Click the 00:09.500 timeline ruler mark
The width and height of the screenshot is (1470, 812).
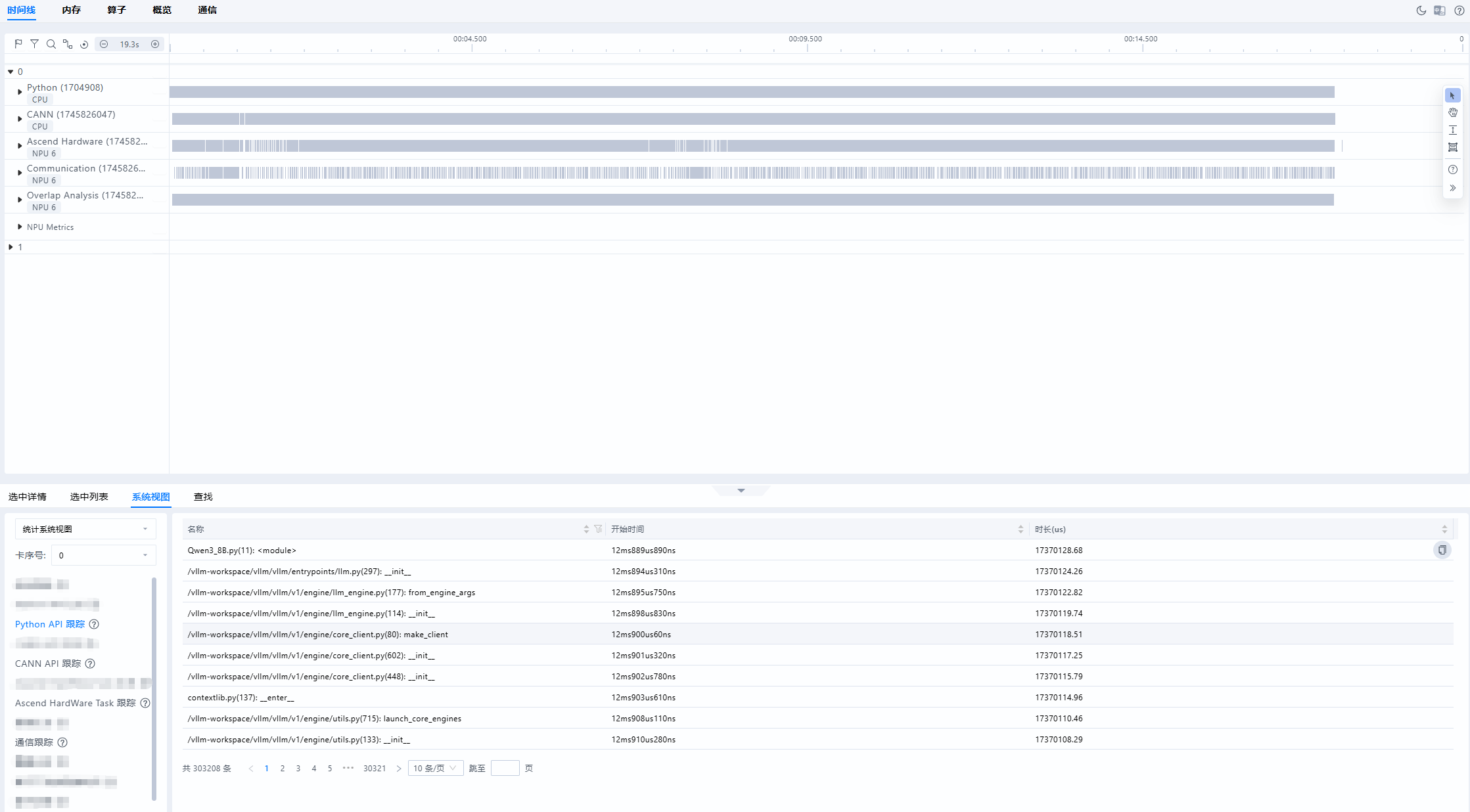806,39
